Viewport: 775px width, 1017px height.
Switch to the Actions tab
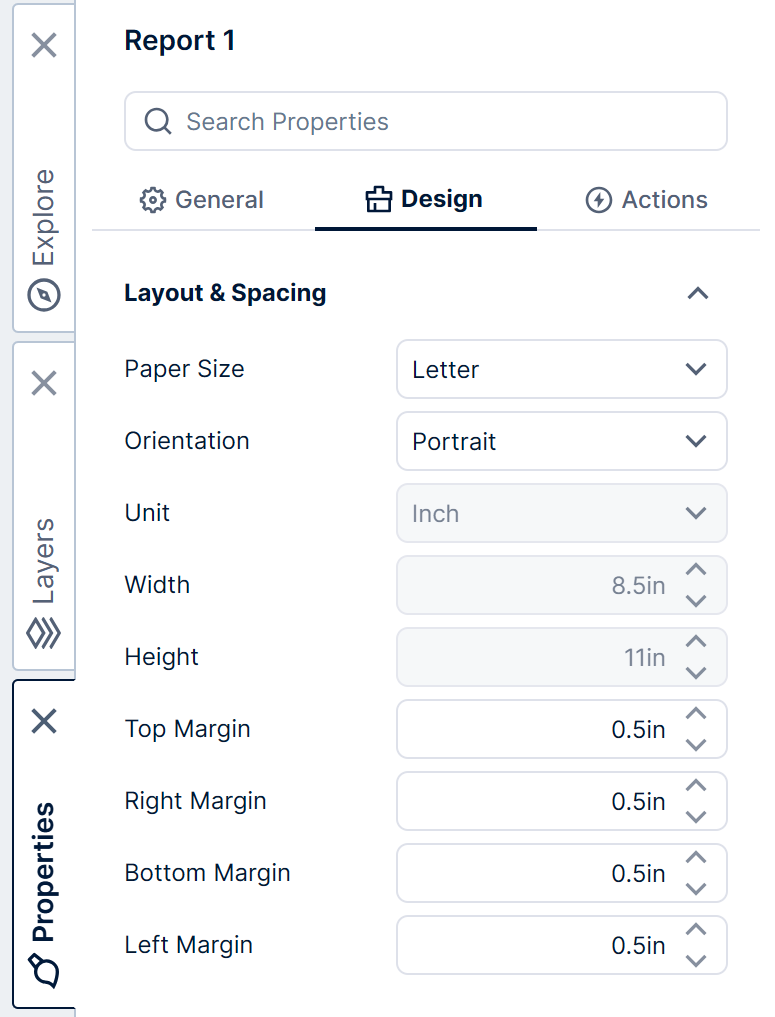[646, 200]
